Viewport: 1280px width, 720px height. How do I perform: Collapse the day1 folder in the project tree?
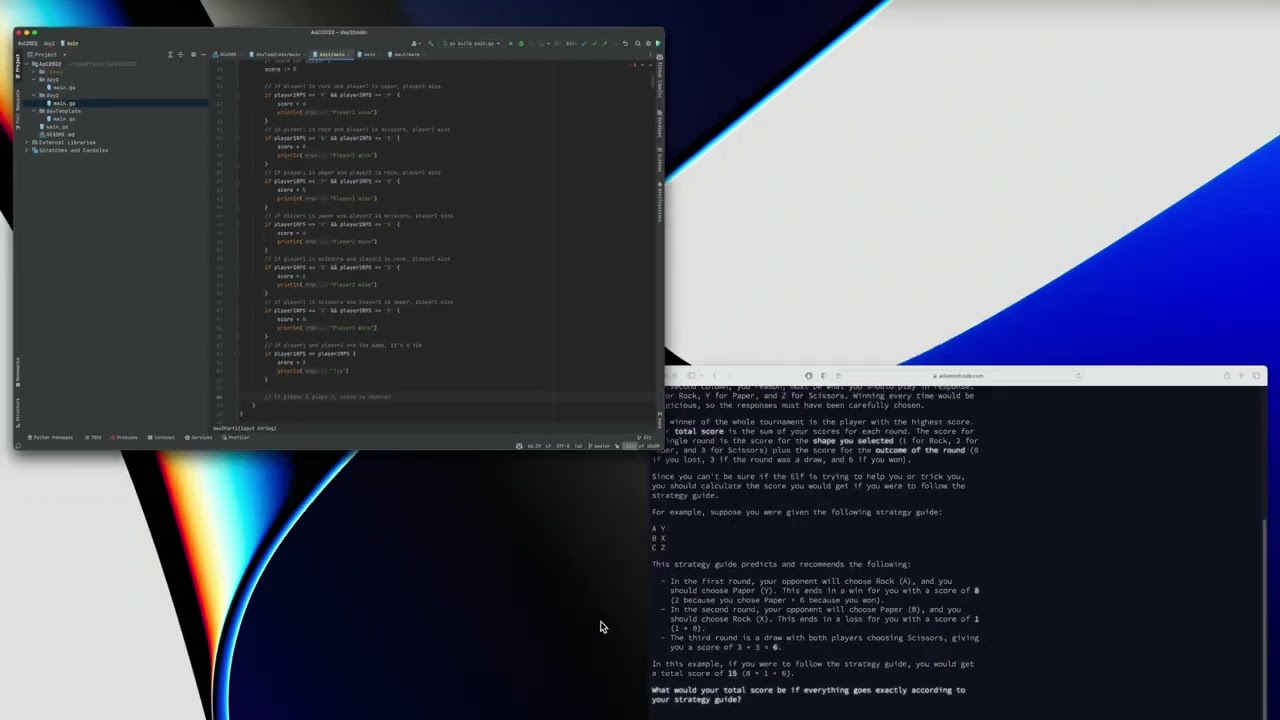pyautogui.click(x=34, y=79)
